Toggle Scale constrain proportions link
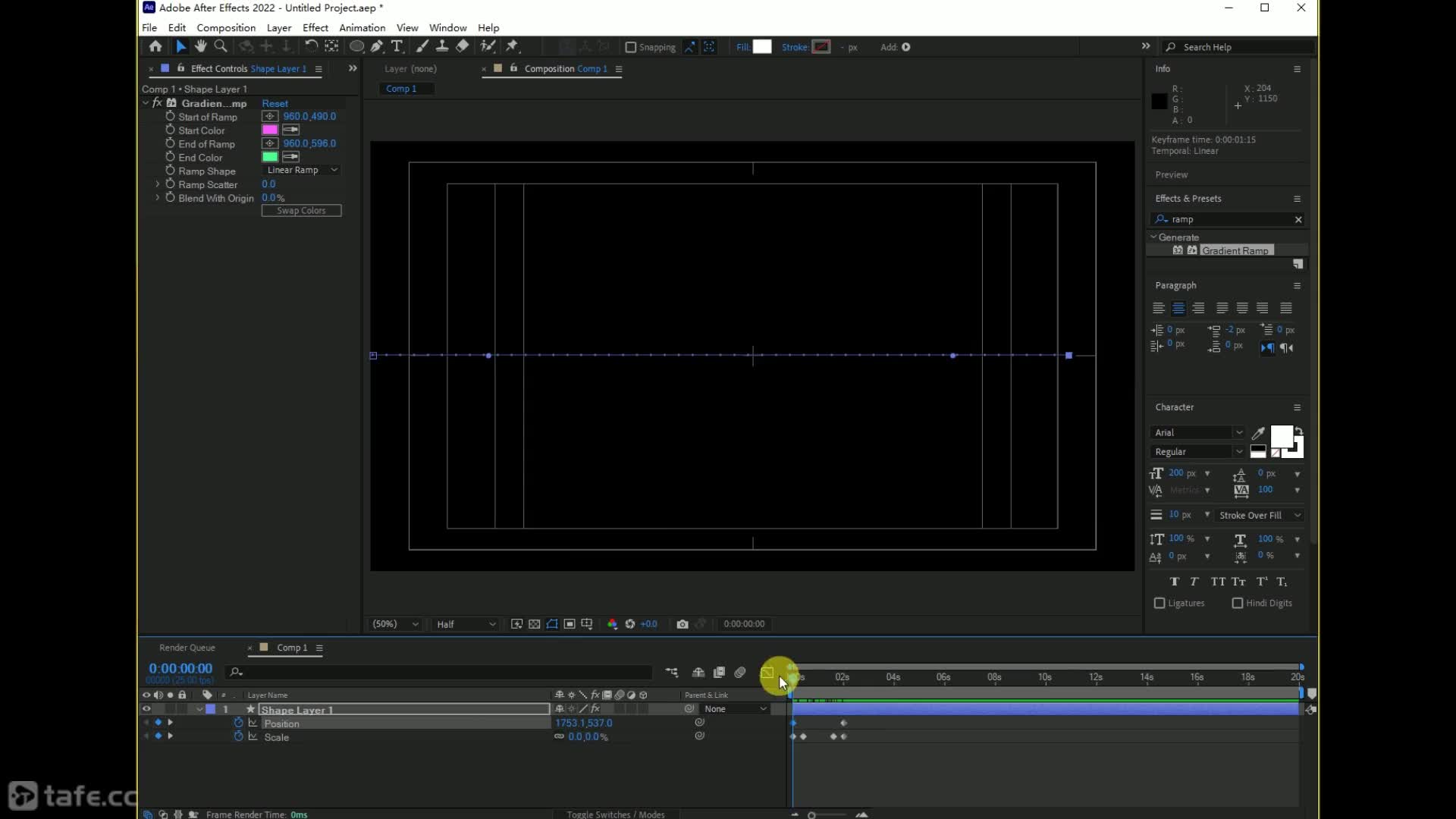 click(x=559, y=737)
